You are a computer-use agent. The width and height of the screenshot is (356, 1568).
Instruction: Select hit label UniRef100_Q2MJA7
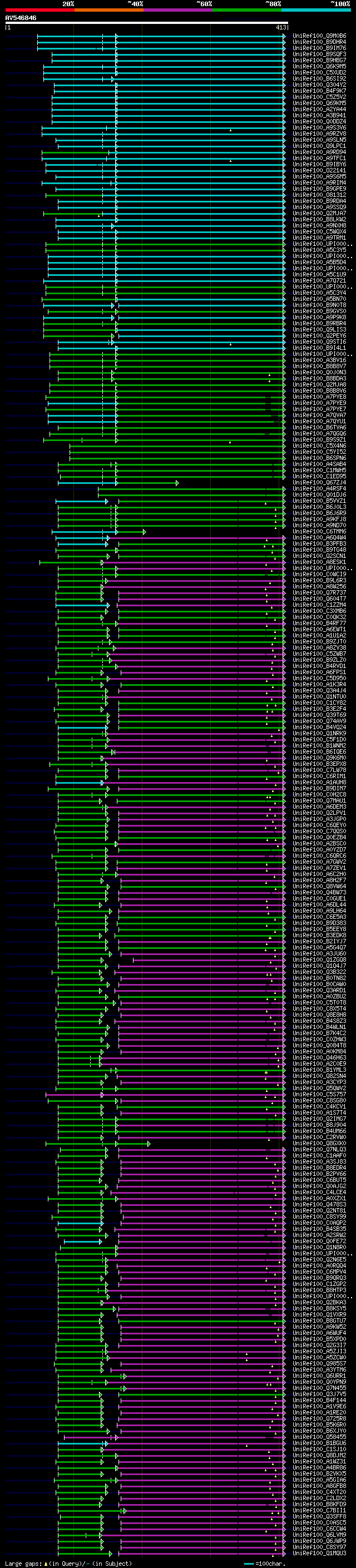click(x=319, y=213)
